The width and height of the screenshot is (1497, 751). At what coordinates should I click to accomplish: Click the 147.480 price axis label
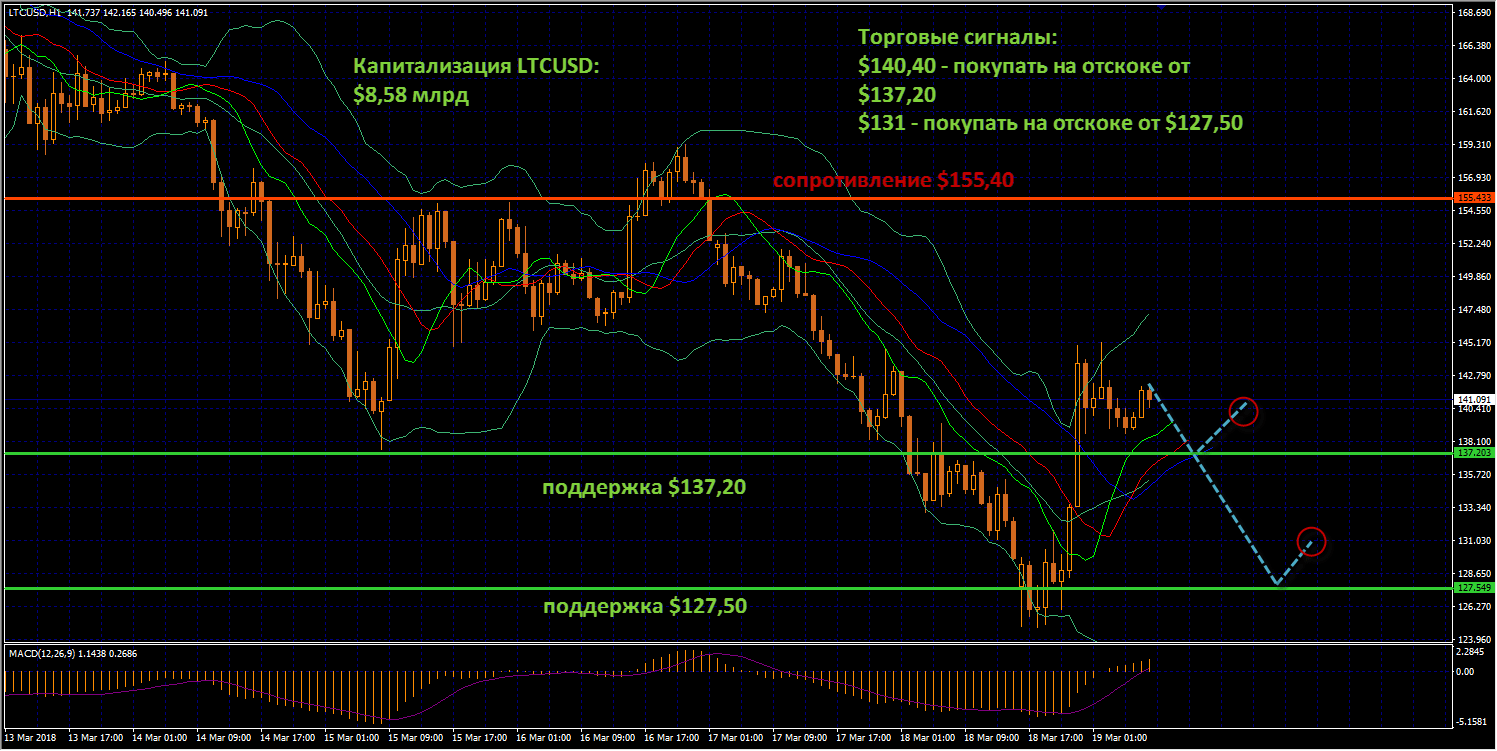[x=1476, y=310]
